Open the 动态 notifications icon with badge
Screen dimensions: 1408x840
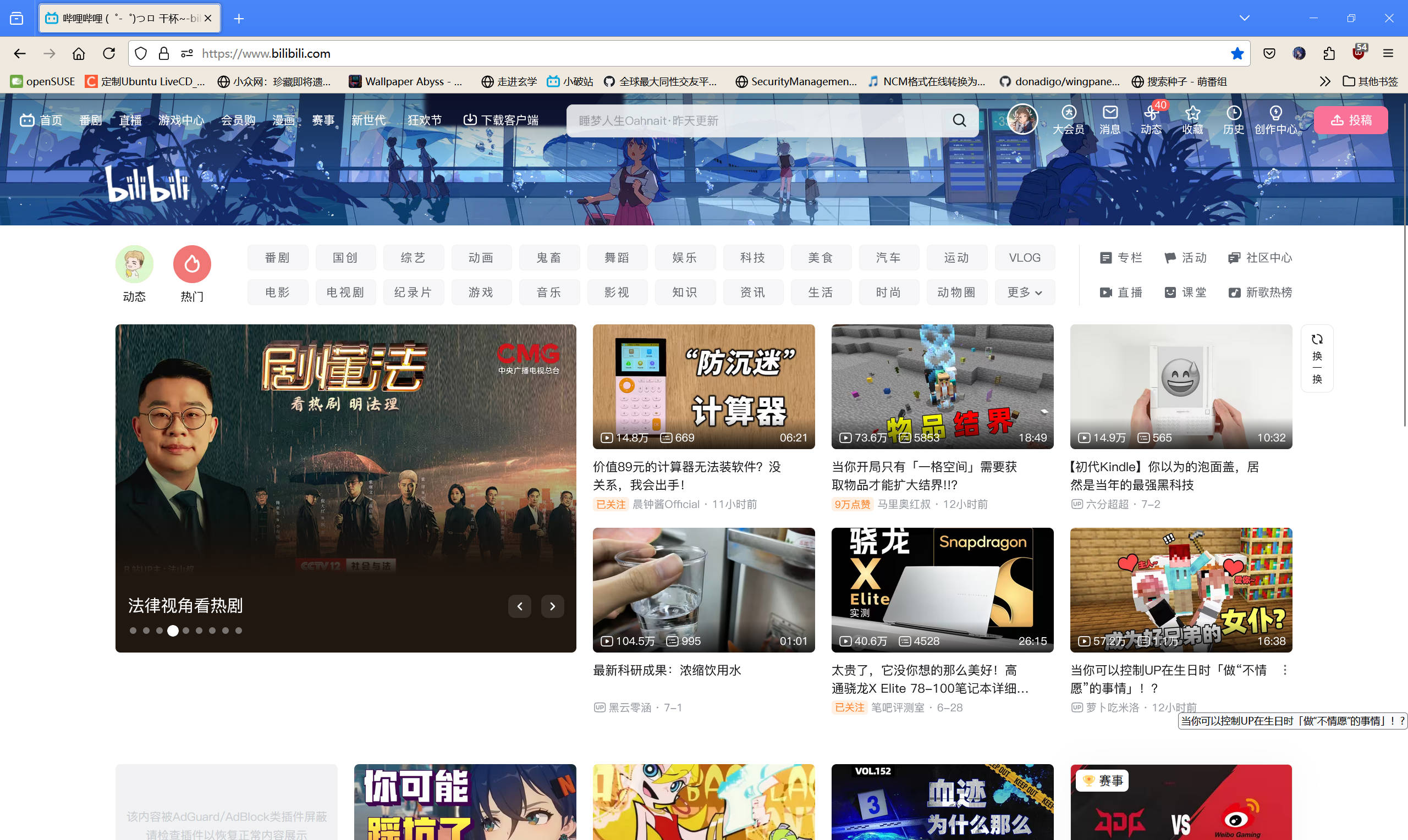pos(1151,113)
